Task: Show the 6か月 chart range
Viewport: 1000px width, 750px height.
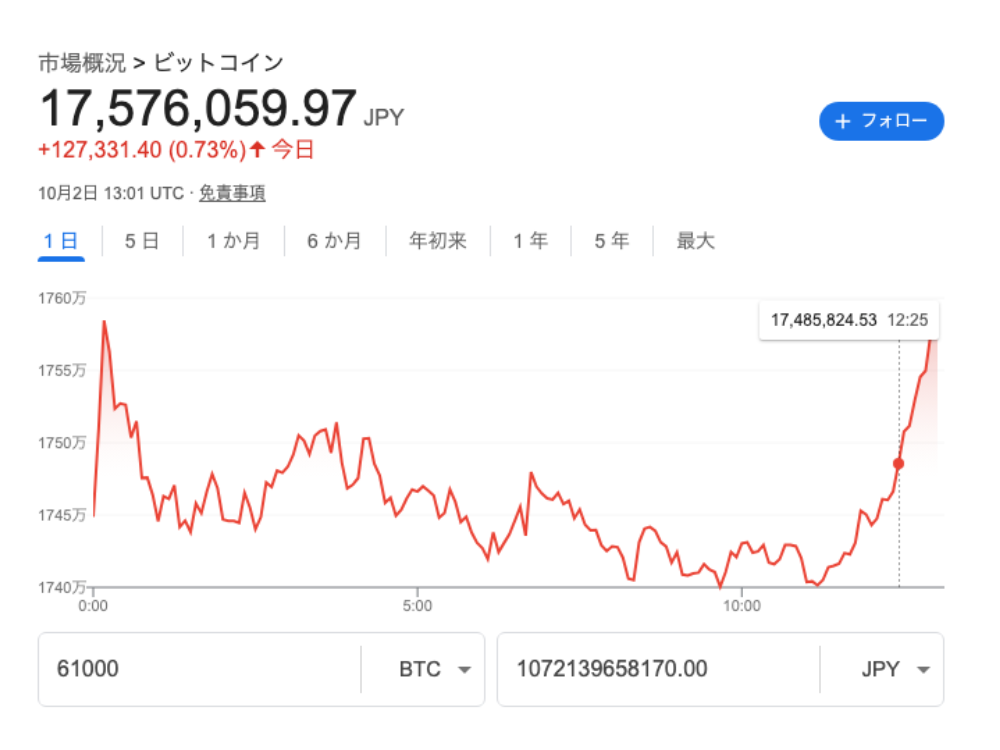Action: 334,241
